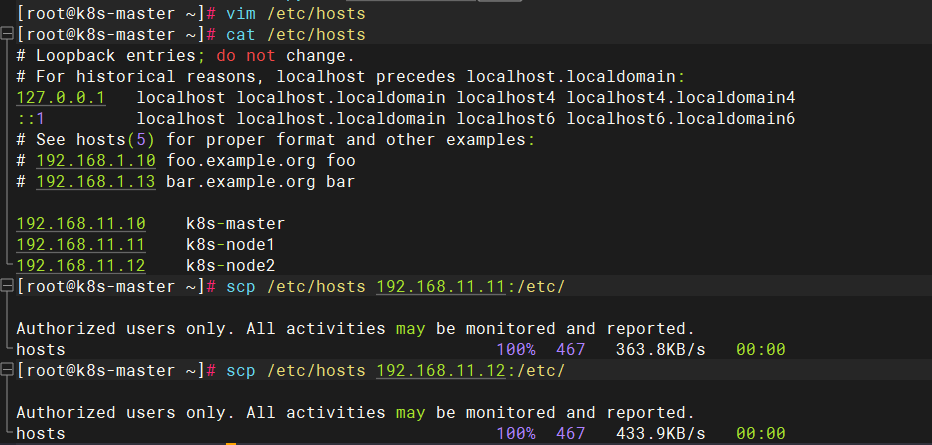
Task: Open the 192.168.1.10 link beside foo.example.org
Action: pyautogui.click(x=96, y=160)
